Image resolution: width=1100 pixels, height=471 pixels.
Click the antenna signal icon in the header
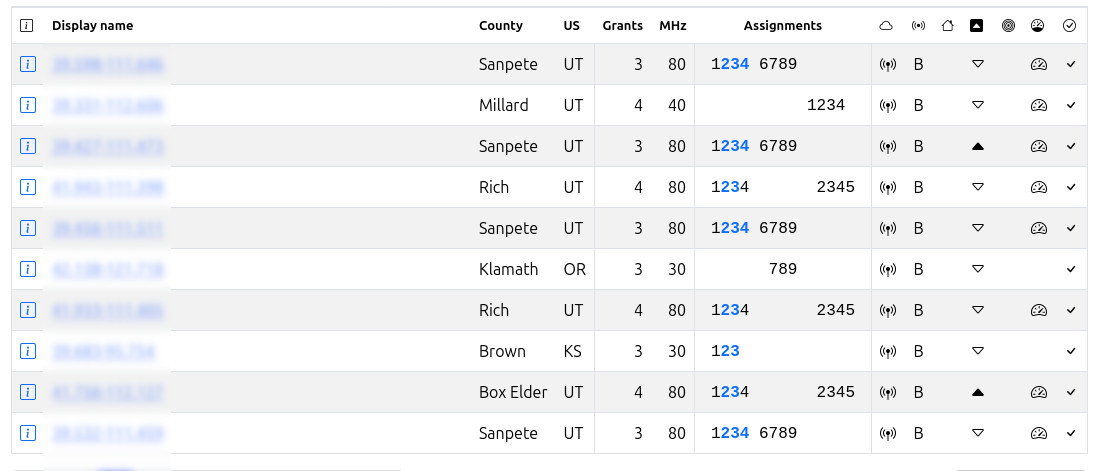coord(918,26)
